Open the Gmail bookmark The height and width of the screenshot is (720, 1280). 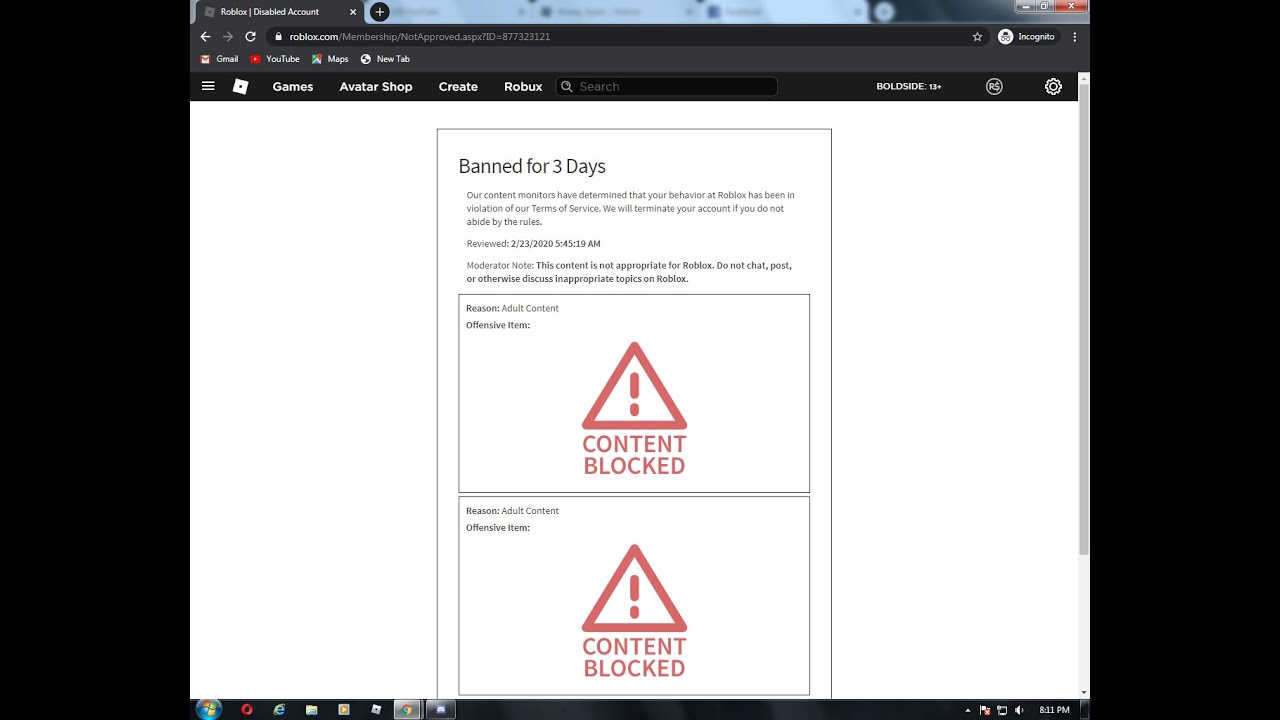[219, 59]
